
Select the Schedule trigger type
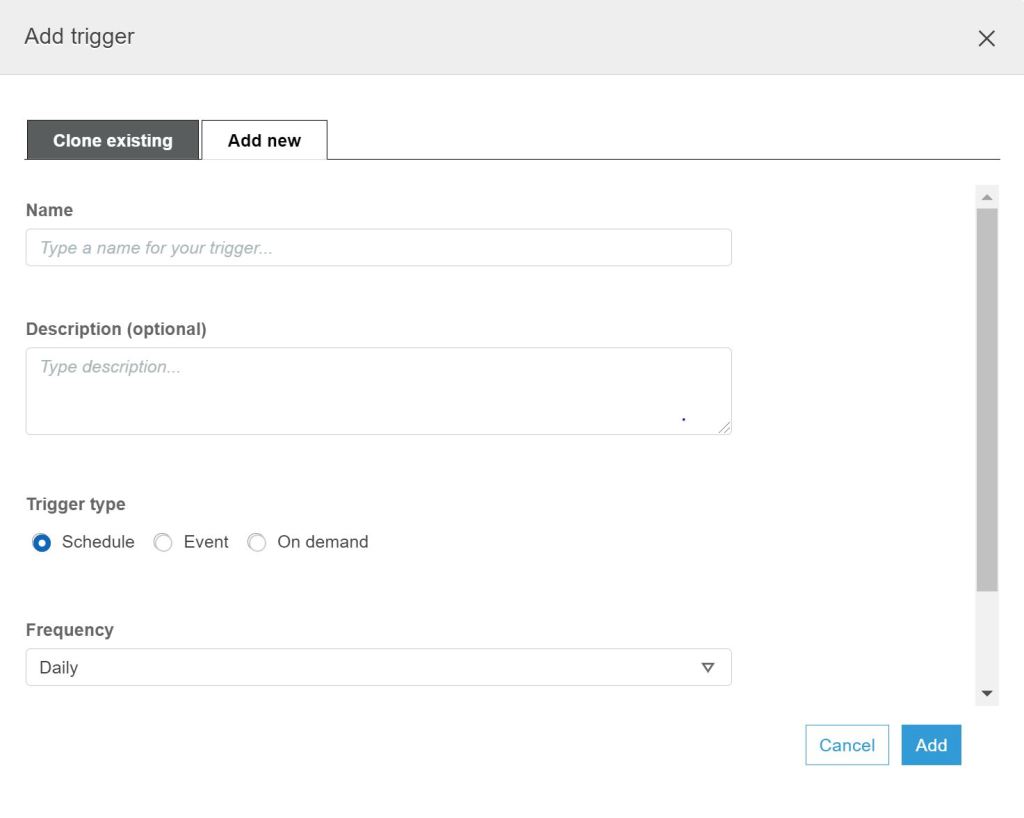(42, 543)
